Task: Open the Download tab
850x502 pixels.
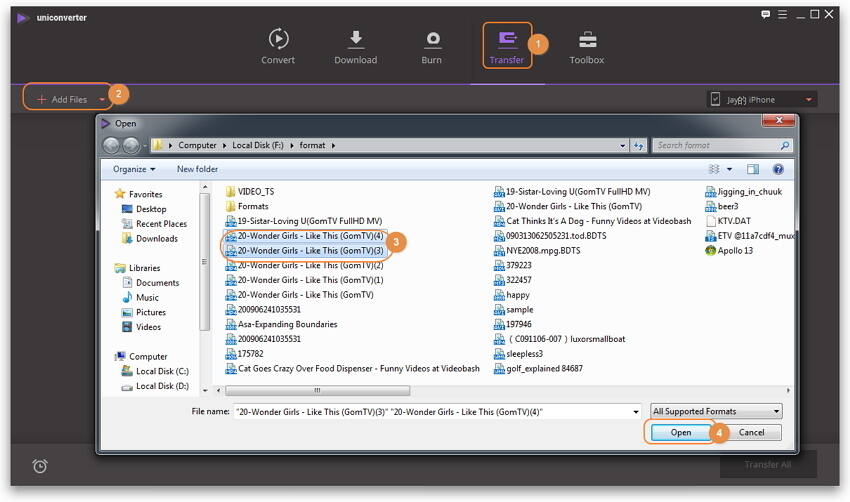Action: point(356,46)
